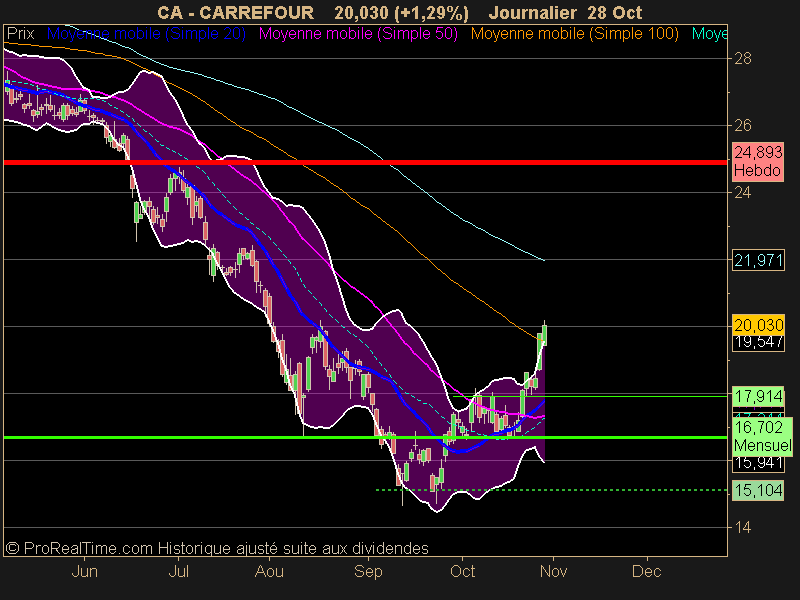This screenshot has height=600, width=800.
Task: Click the 'Prix' legend label
Action: click(20, 34)
